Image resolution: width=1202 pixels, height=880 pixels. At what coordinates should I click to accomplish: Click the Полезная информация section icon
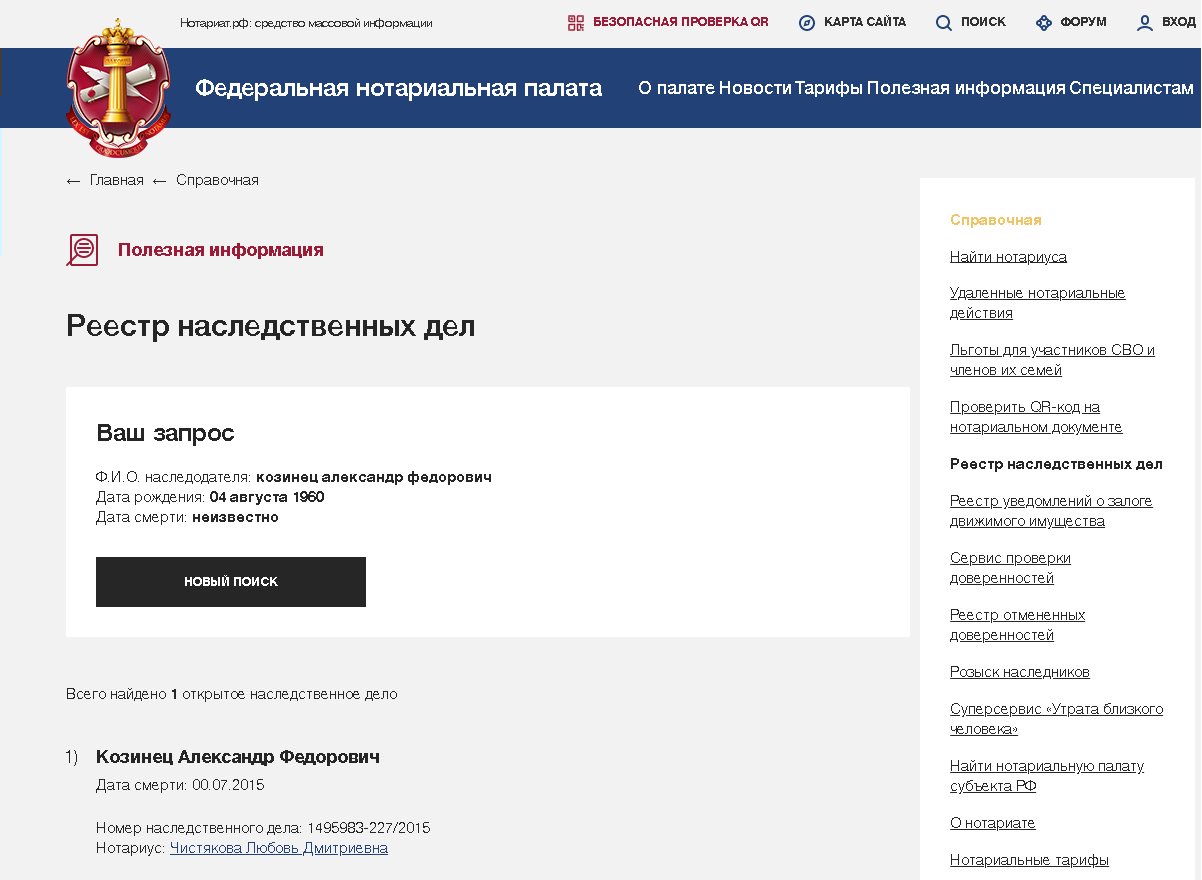tap(82, 250)
